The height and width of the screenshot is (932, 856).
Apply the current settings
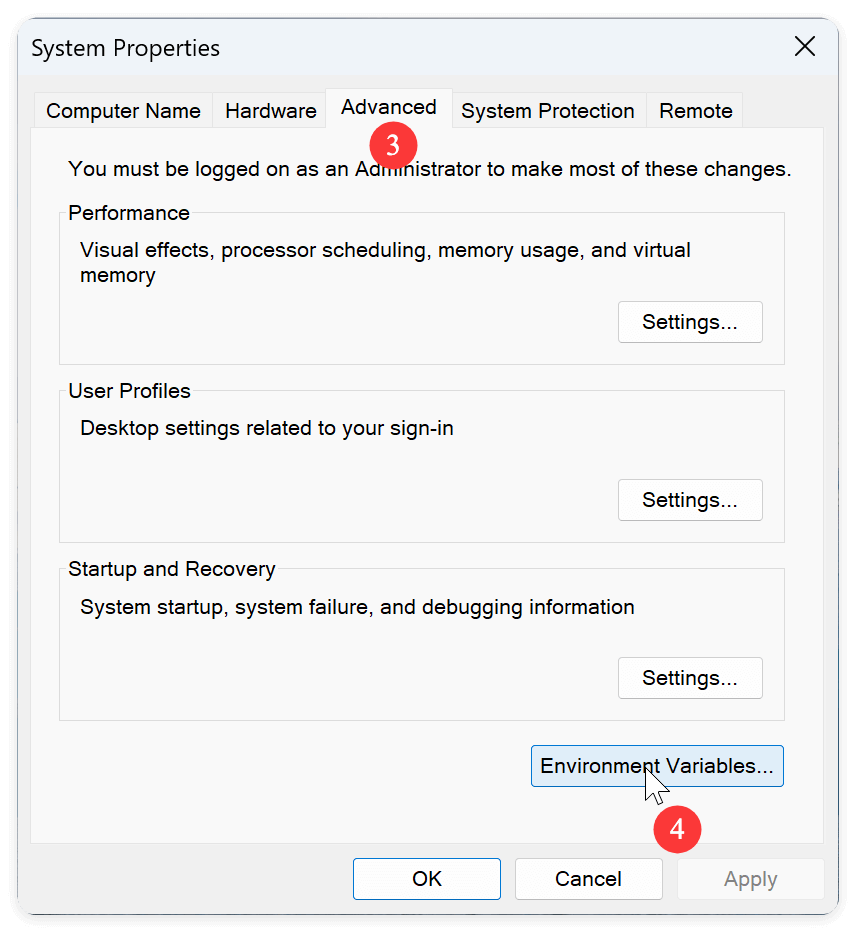click(x=750, y=879)
